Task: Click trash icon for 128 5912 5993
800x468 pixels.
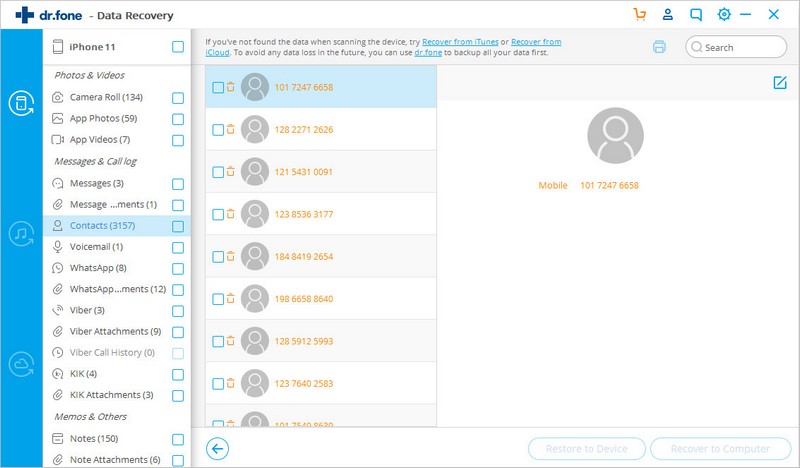Action: [231, 341]
